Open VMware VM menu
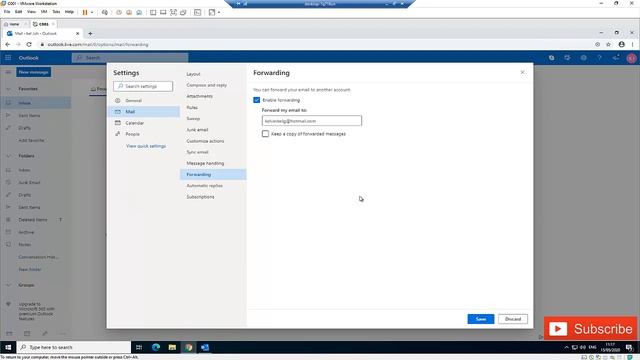The image size is (640, 360). pos(44,12)
